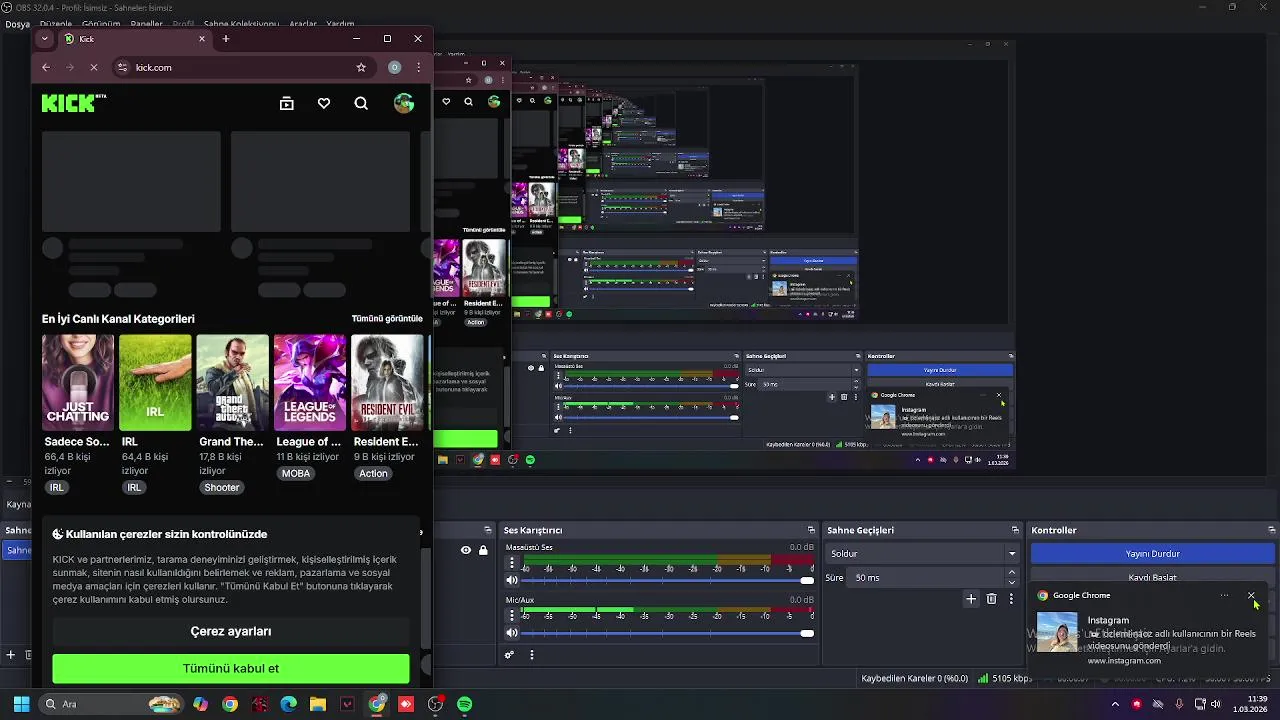Open Resident Evil category thumbnail
The image size is (1280, 720).
(x=387, y=383)
